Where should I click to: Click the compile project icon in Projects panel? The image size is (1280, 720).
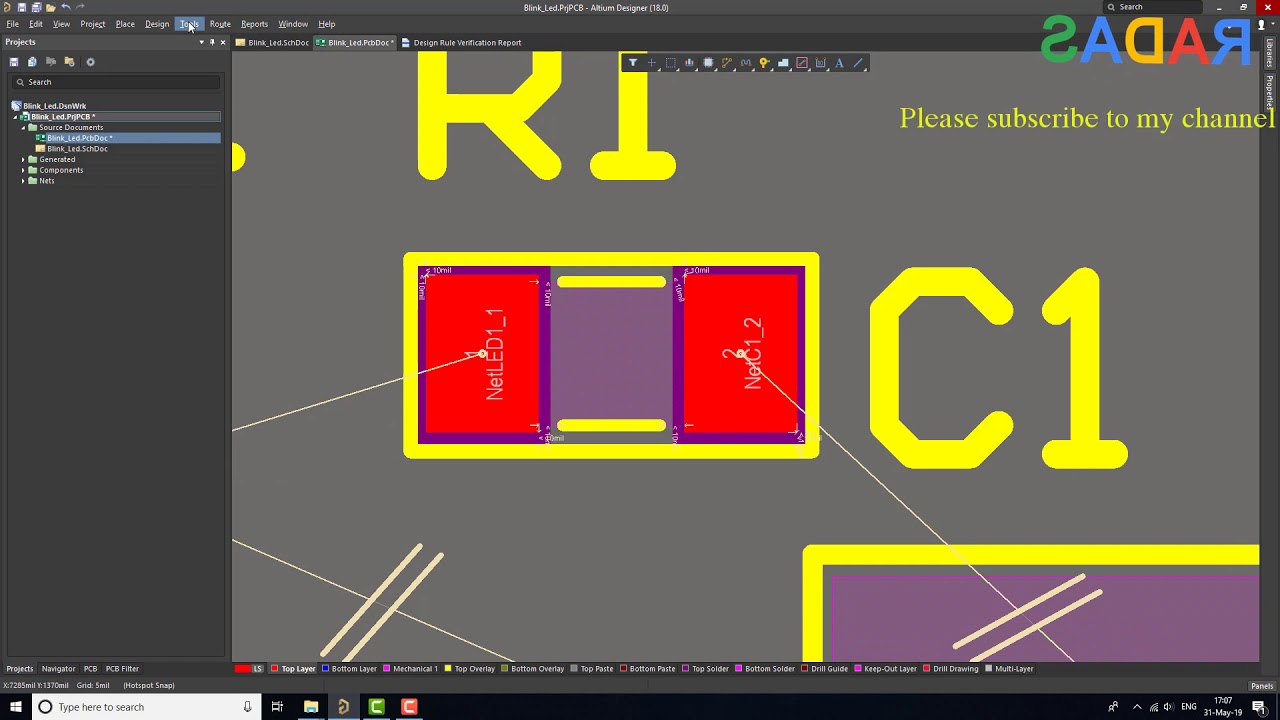pos(51,62)
